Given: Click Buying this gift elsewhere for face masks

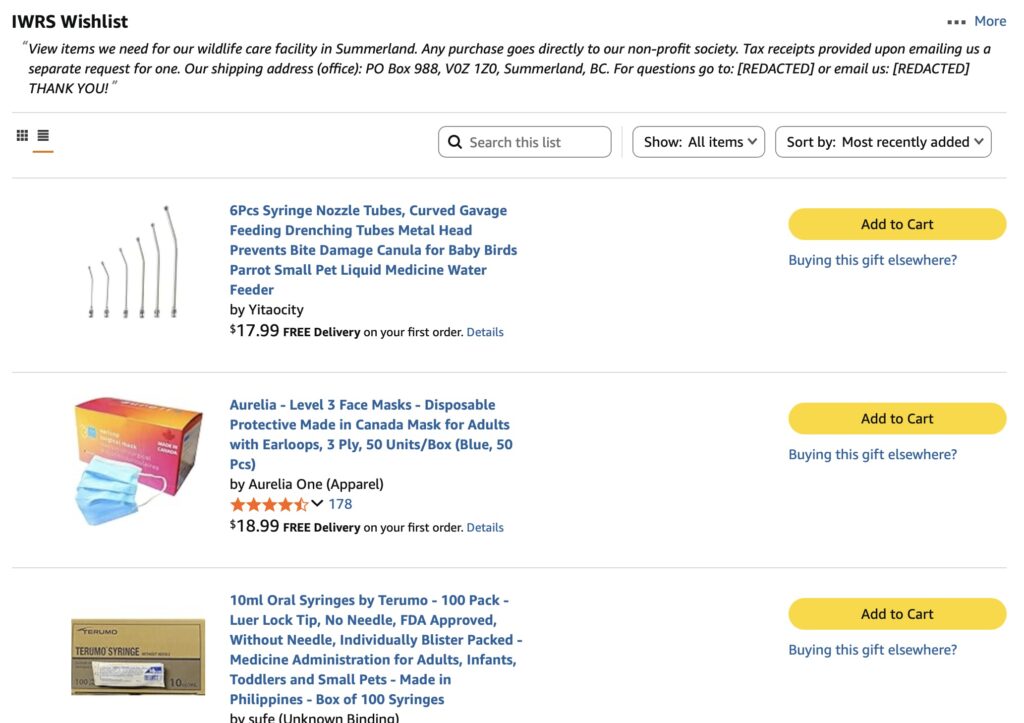Looking at the screenshot, I should (872, 454).
